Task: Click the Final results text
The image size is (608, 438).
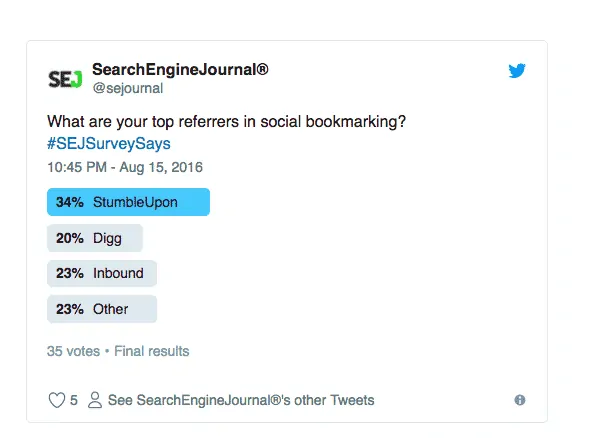Action: (x=151, y=351)
